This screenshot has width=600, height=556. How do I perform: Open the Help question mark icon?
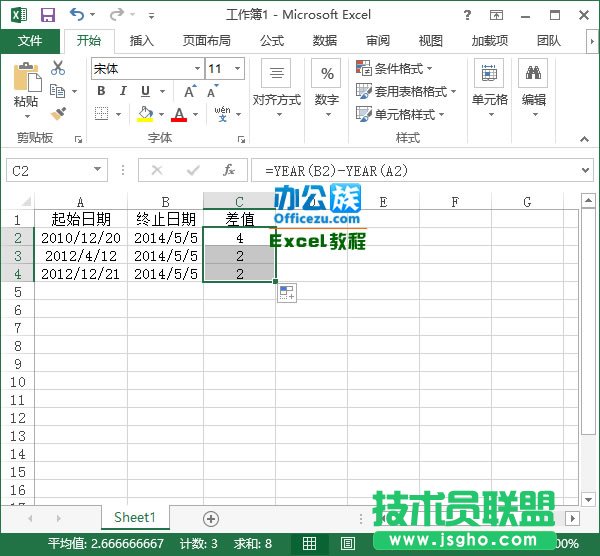tap(467, 15)
